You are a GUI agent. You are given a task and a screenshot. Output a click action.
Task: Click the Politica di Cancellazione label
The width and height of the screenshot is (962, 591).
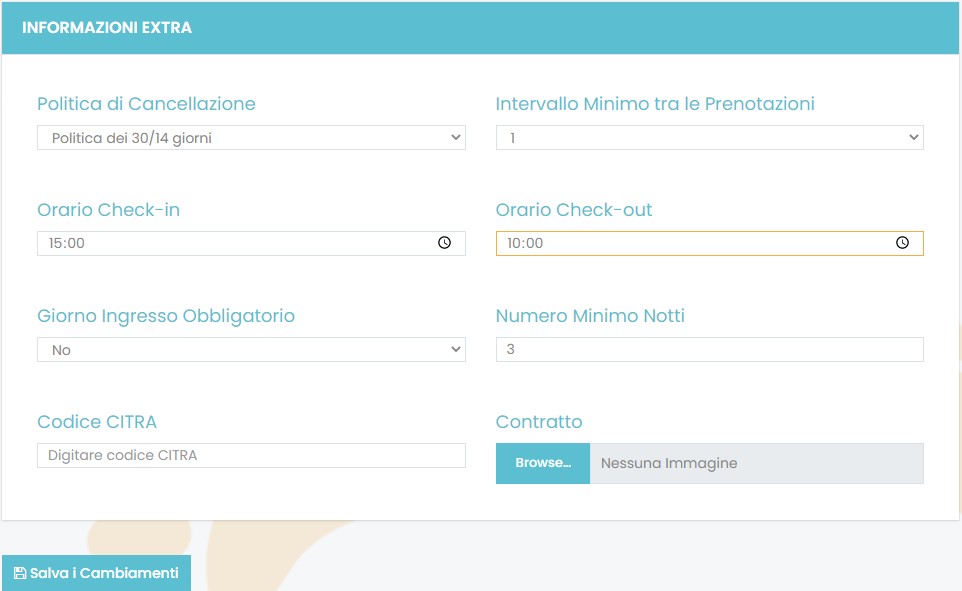point(146,104)
